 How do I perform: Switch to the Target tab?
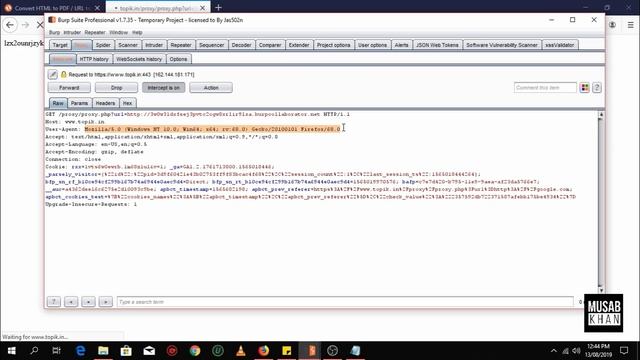point(60,45)
